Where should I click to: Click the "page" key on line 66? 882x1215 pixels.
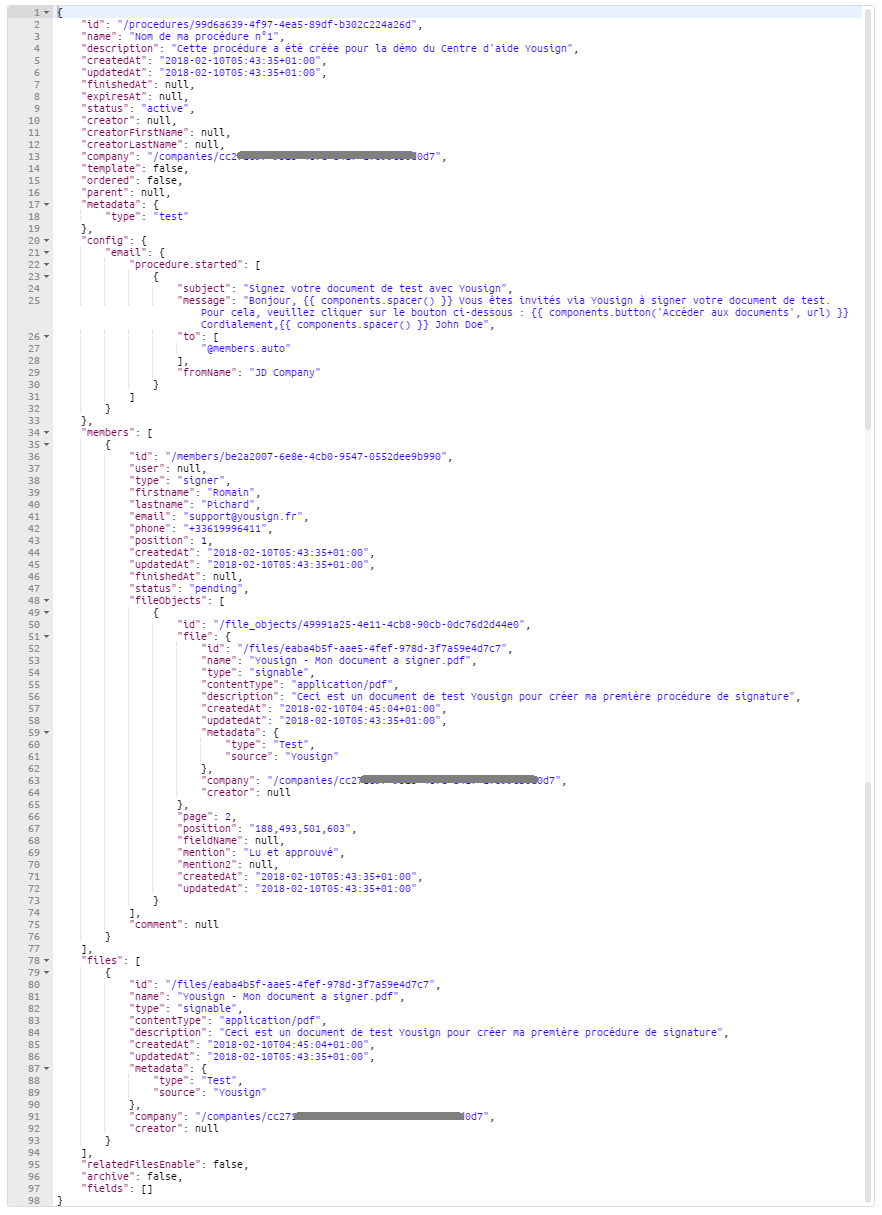(x=193, y=816)
